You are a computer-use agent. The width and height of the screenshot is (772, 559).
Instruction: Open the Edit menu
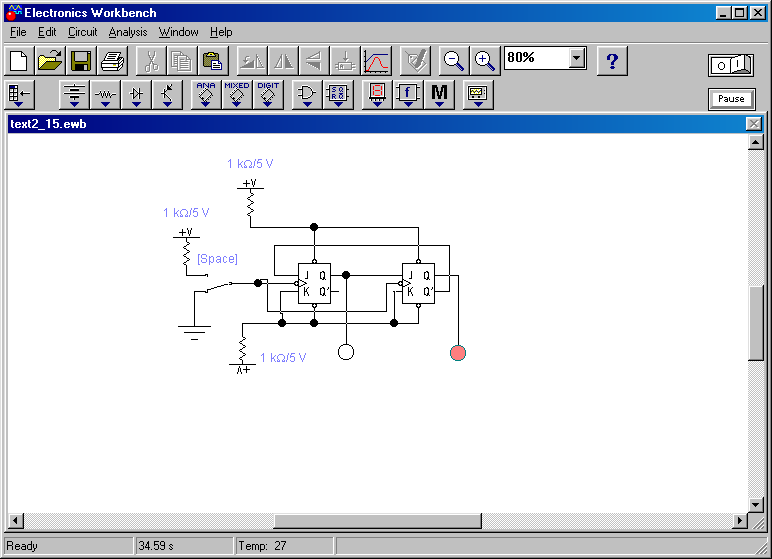[47, 32]
